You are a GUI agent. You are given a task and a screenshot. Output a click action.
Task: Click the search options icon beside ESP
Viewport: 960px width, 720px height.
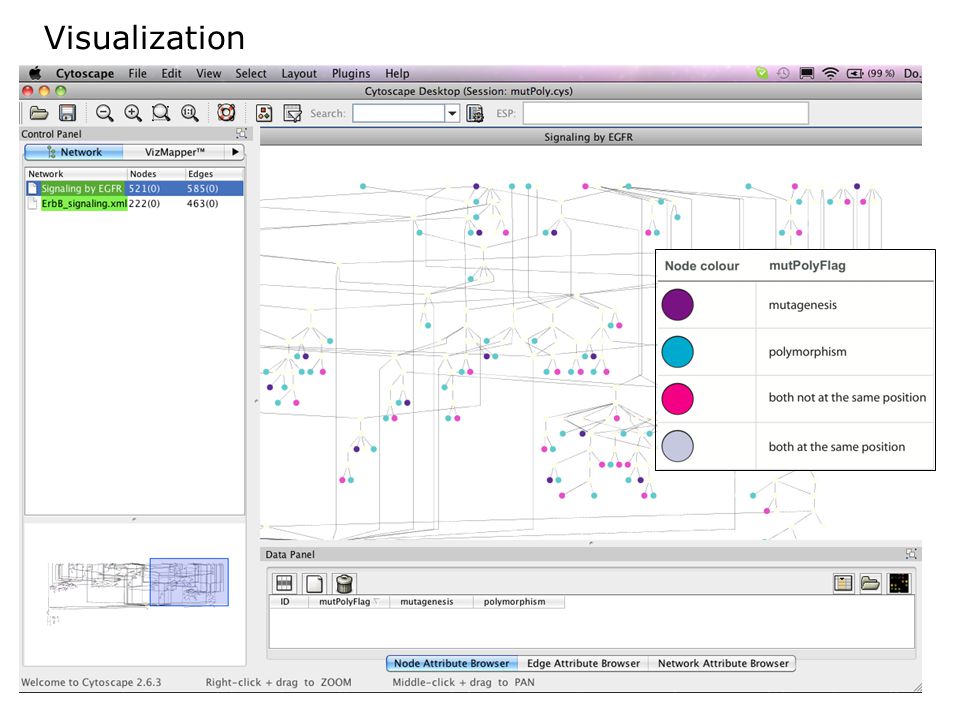[x=475, y=113]
